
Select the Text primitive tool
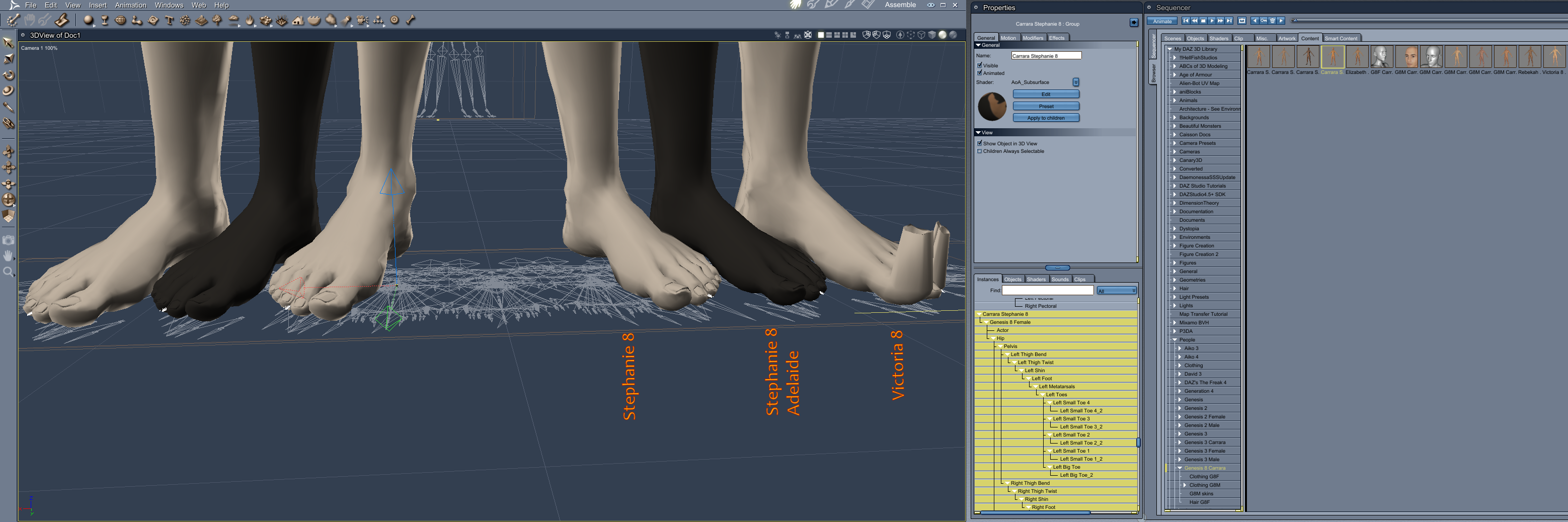pyautogui.click(x=169, y=20)
